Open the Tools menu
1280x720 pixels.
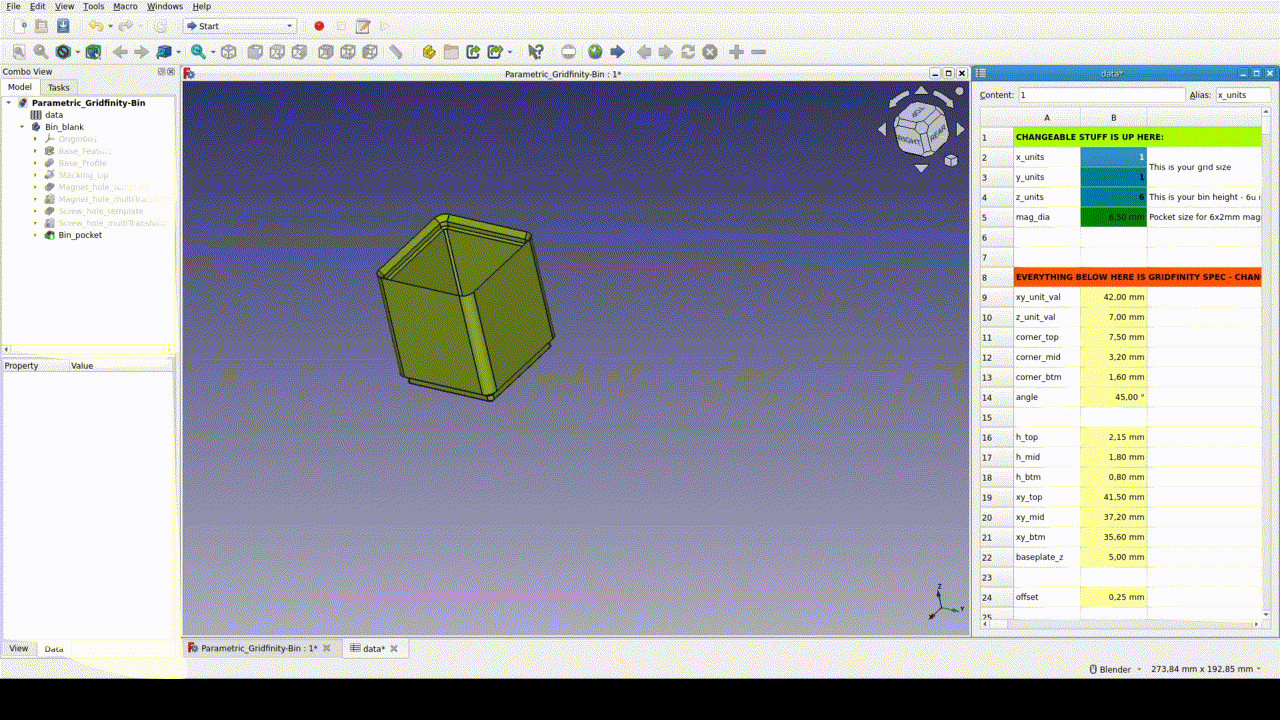[93, 6]
